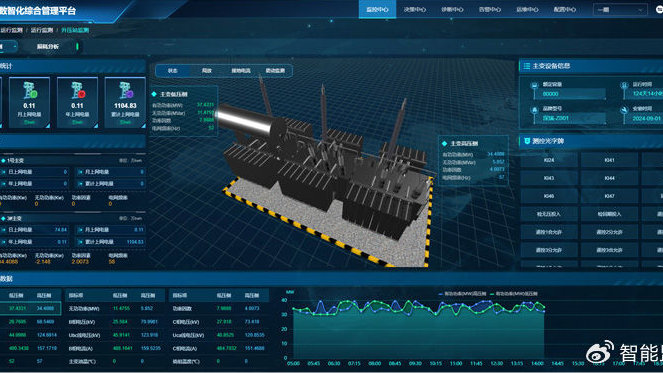Click the diamond icon beside 1号主变
Screen dimensions: 663x373
pos(3,161)
